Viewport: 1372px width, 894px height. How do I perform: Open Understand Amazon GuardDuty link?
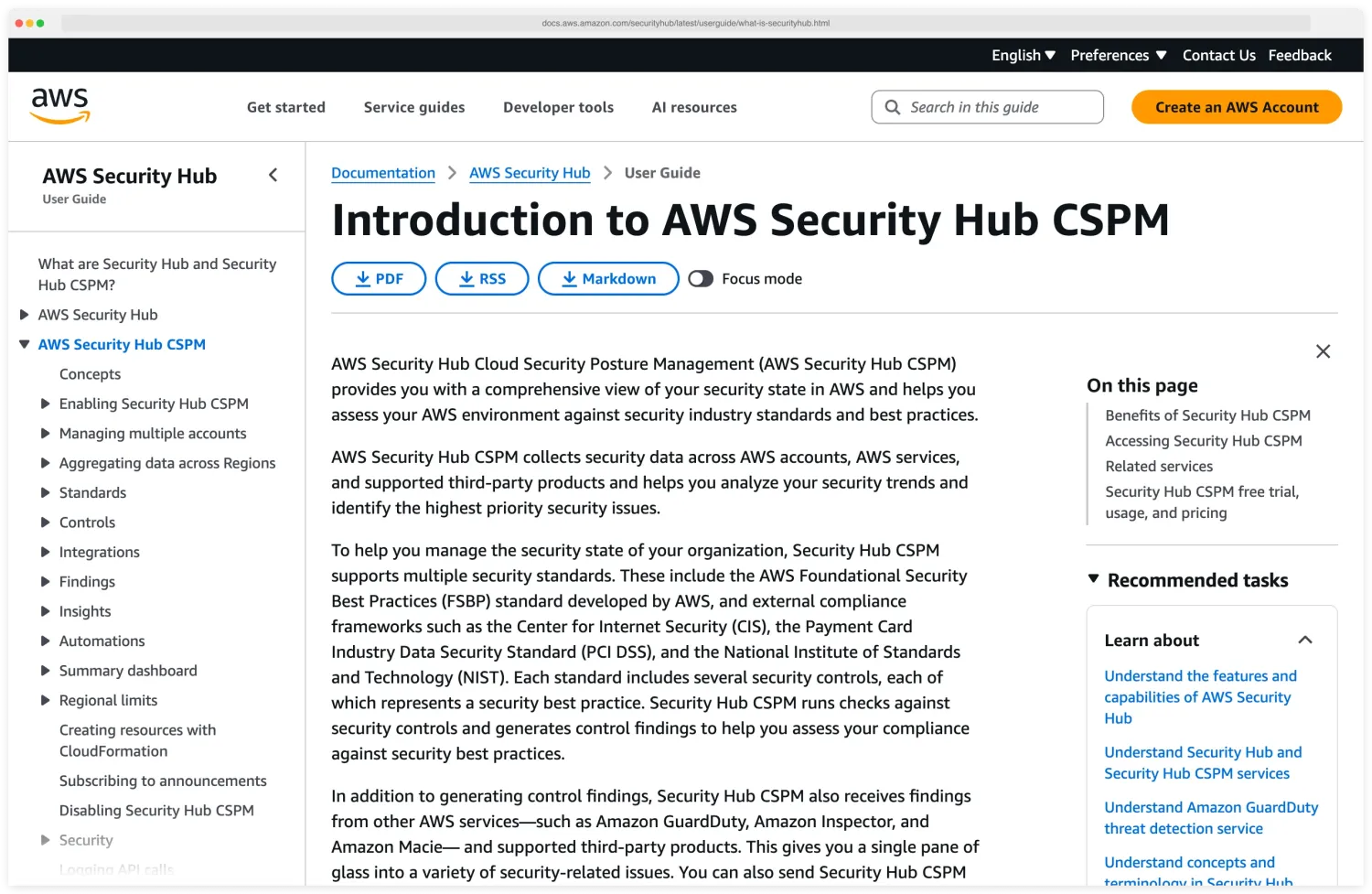pos(1211,818)
